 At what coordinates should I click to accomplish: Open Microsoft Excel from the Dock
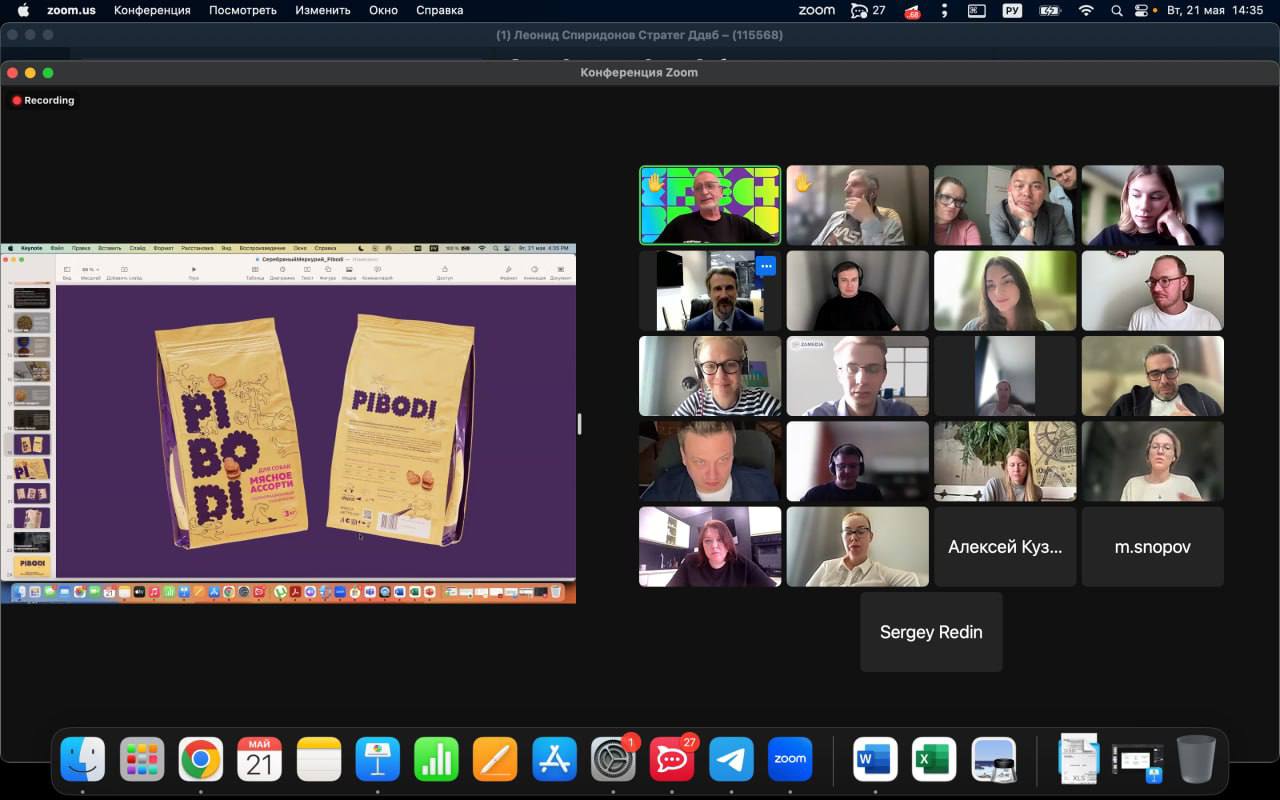[934, 760]
